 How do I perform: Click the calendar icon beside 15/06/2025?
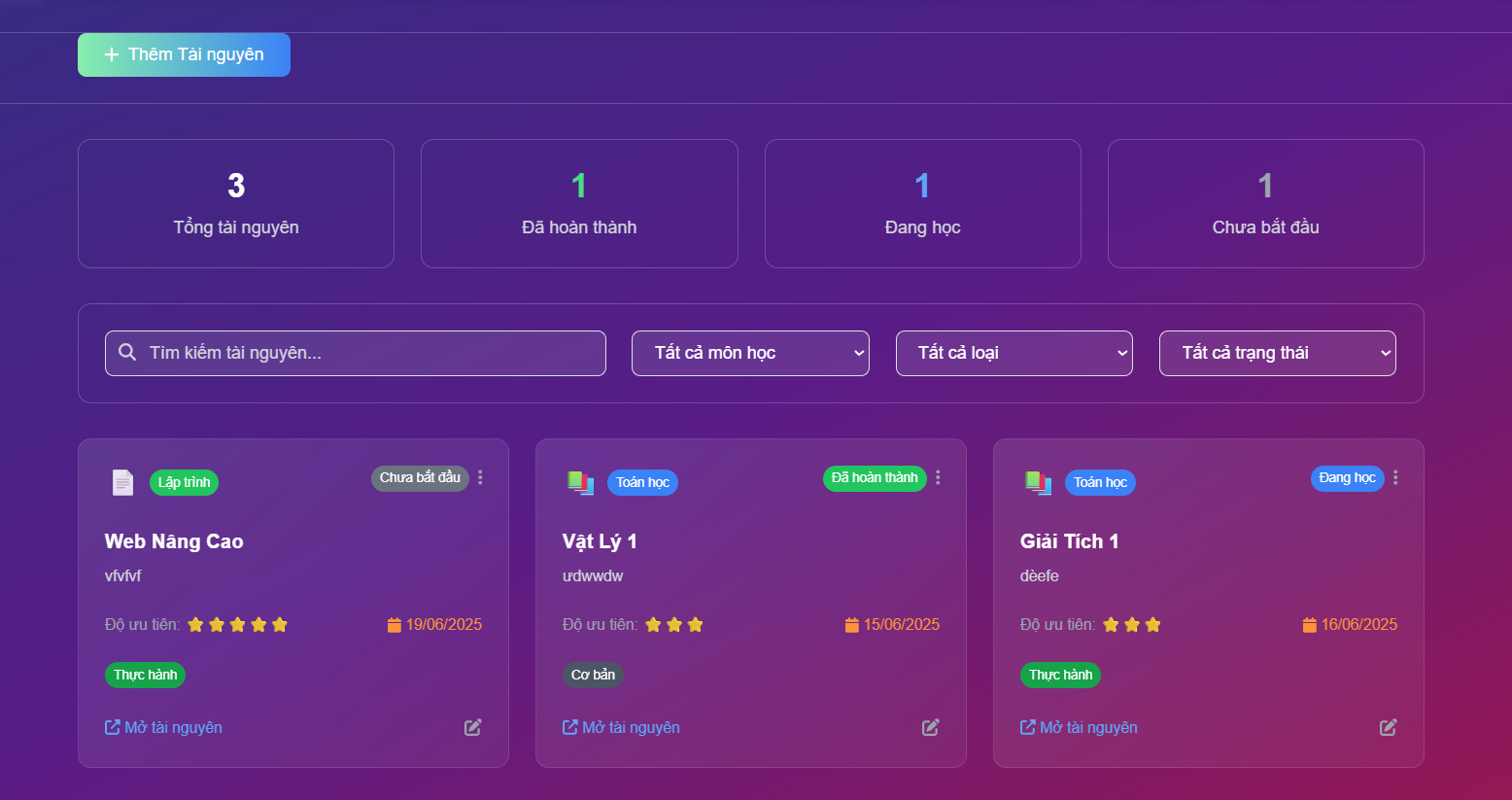coord(852,625)
